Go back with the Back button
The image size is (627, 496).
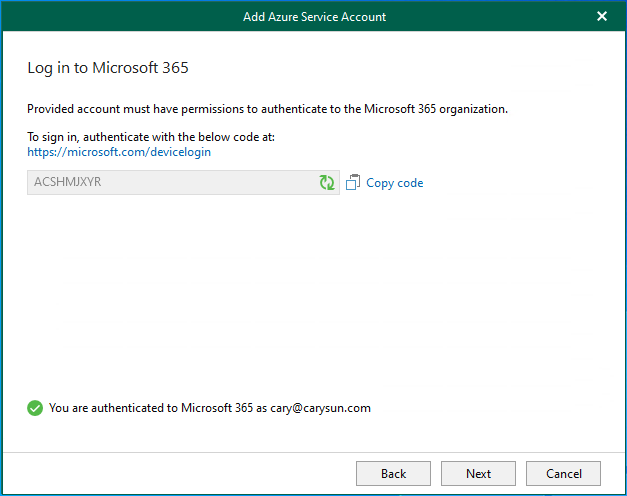(x=393, y=473)
